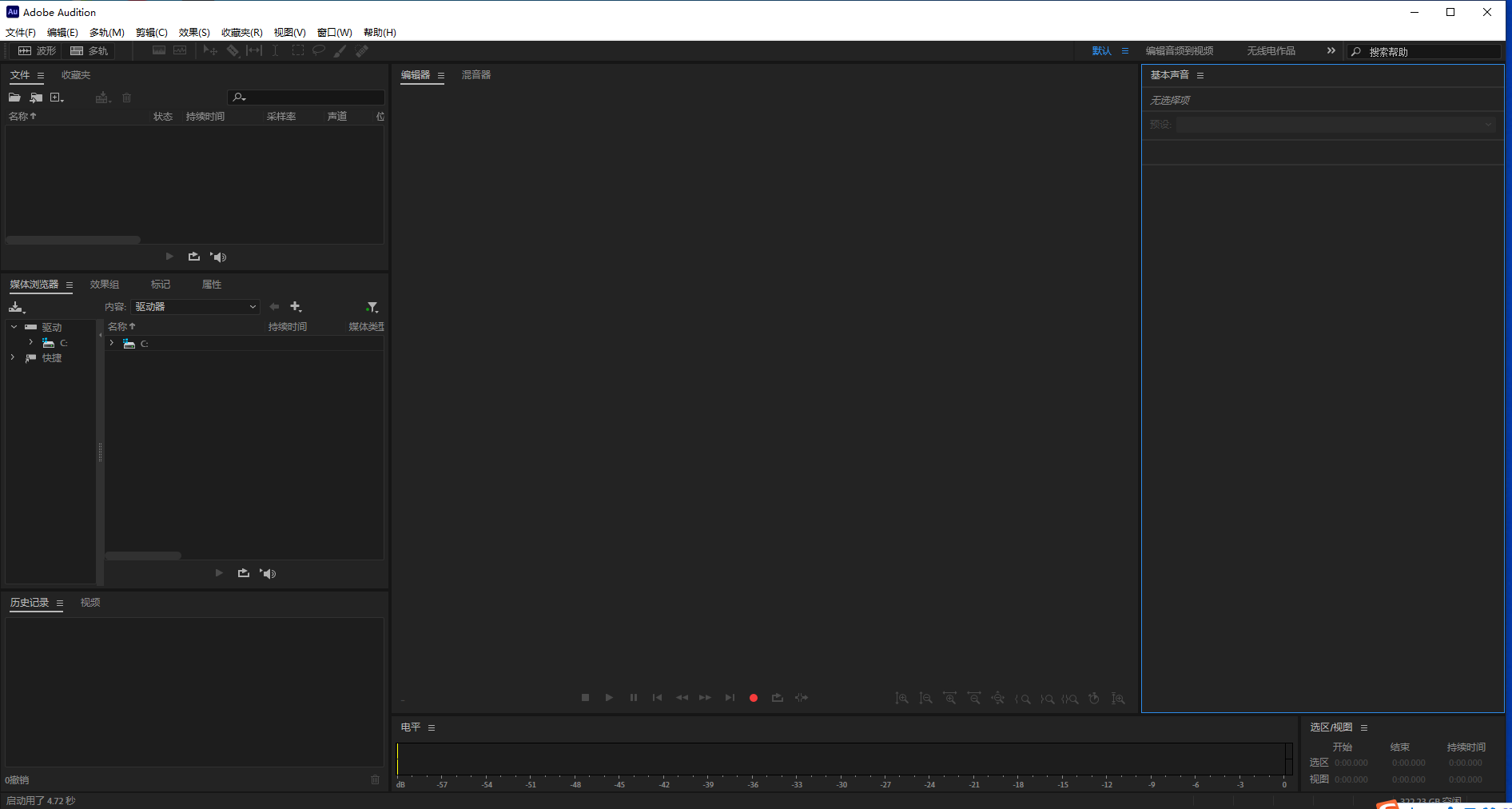Toggle auto-play speaker in Files panel
1512x809 pixels.
point(218,257)
